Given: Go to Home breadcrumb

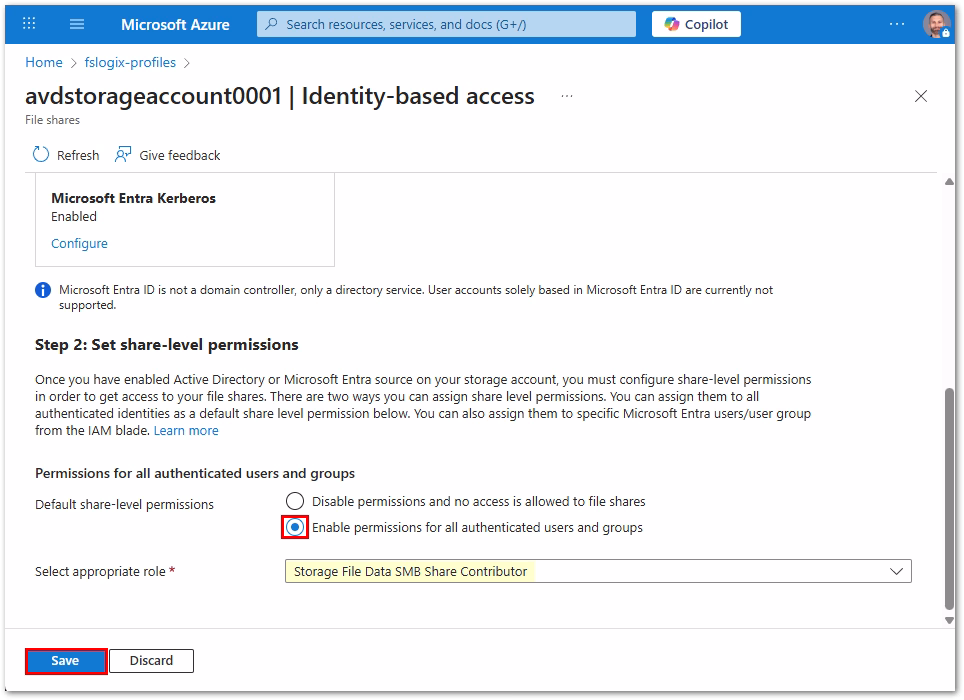Looking at the screenshot, I should [x=44, y=63].
